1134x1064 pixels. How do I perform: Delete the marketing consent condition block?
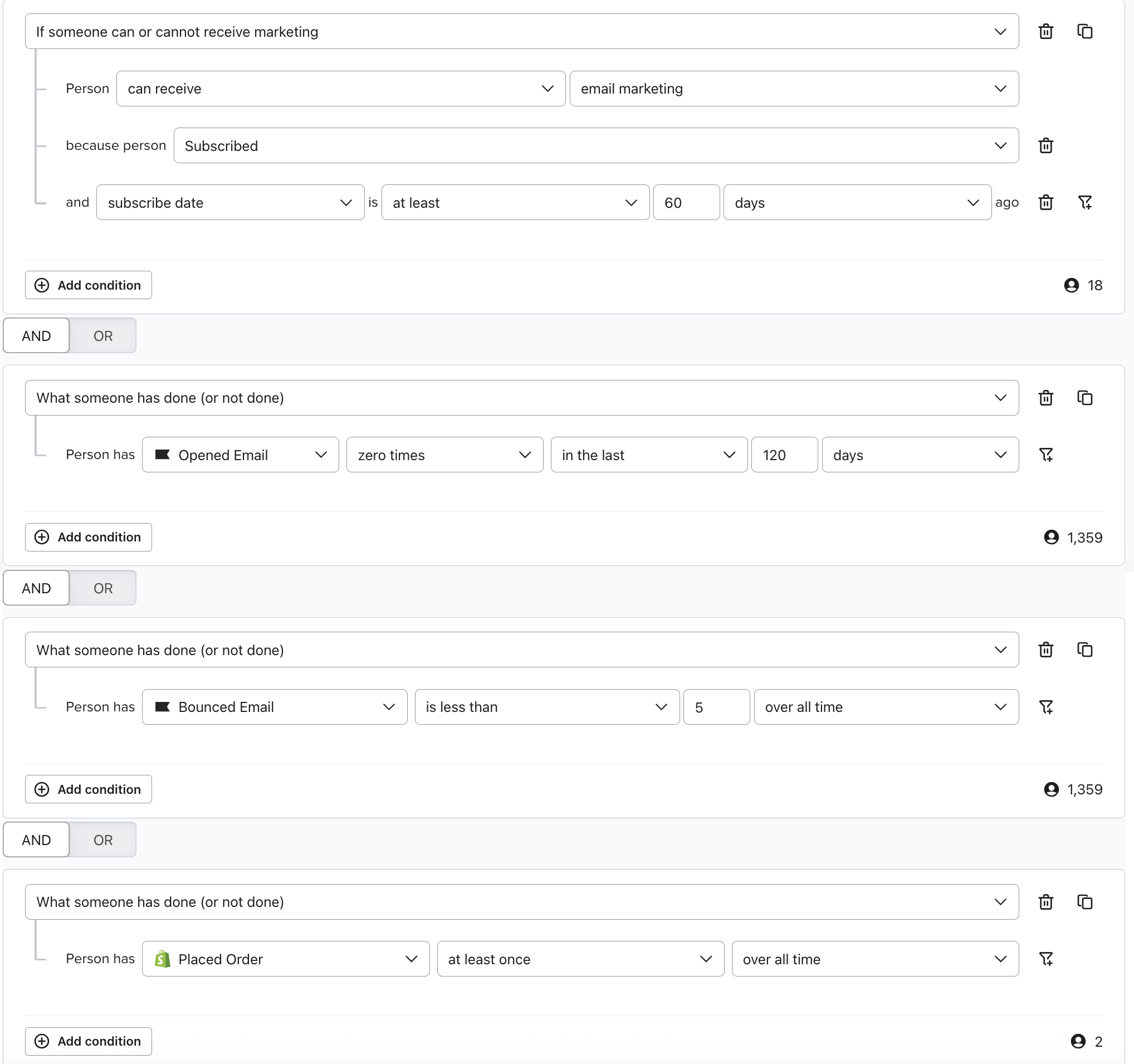(1045, 31)
